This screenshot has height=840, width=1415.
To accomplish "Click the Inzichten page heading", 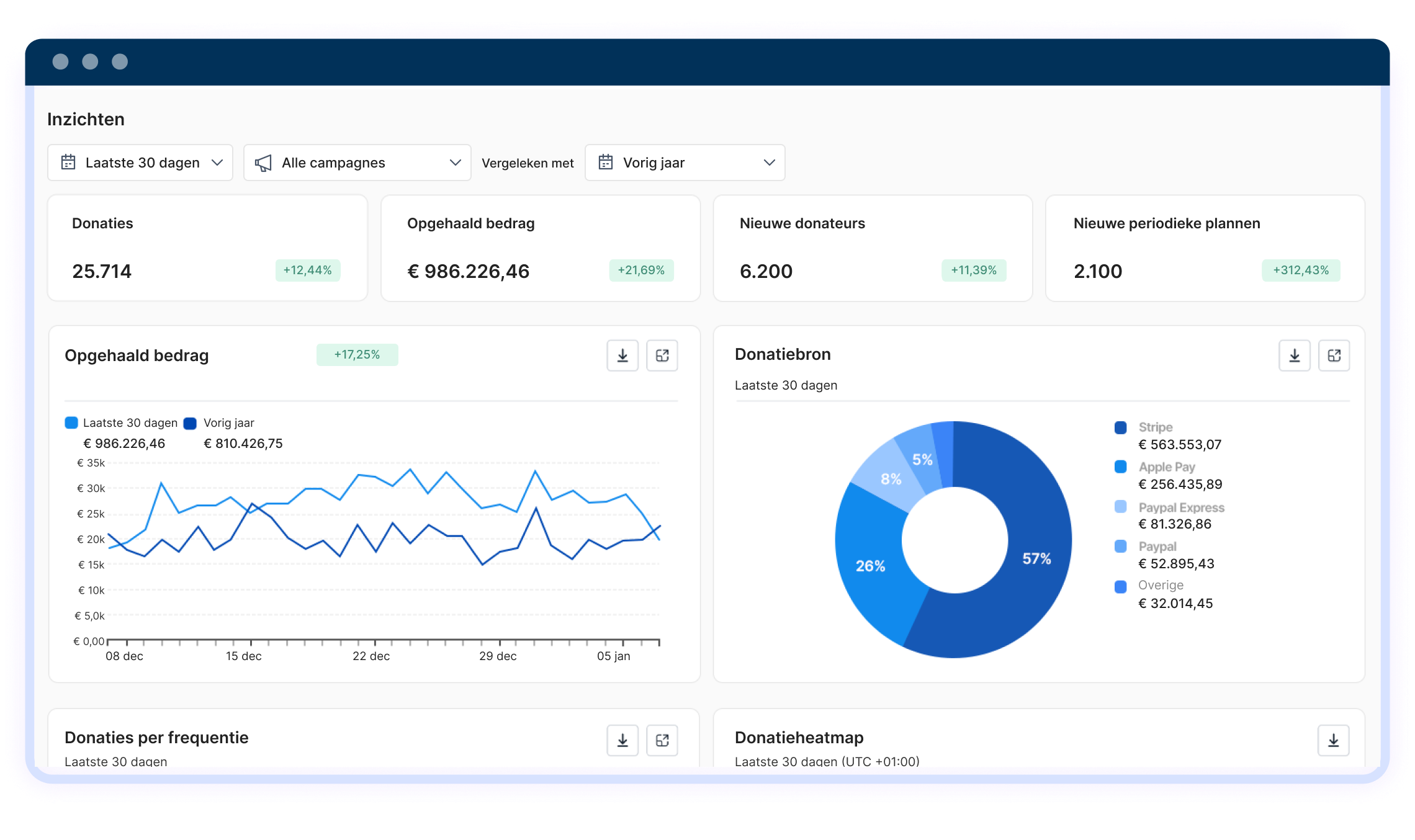I will 86,119.
